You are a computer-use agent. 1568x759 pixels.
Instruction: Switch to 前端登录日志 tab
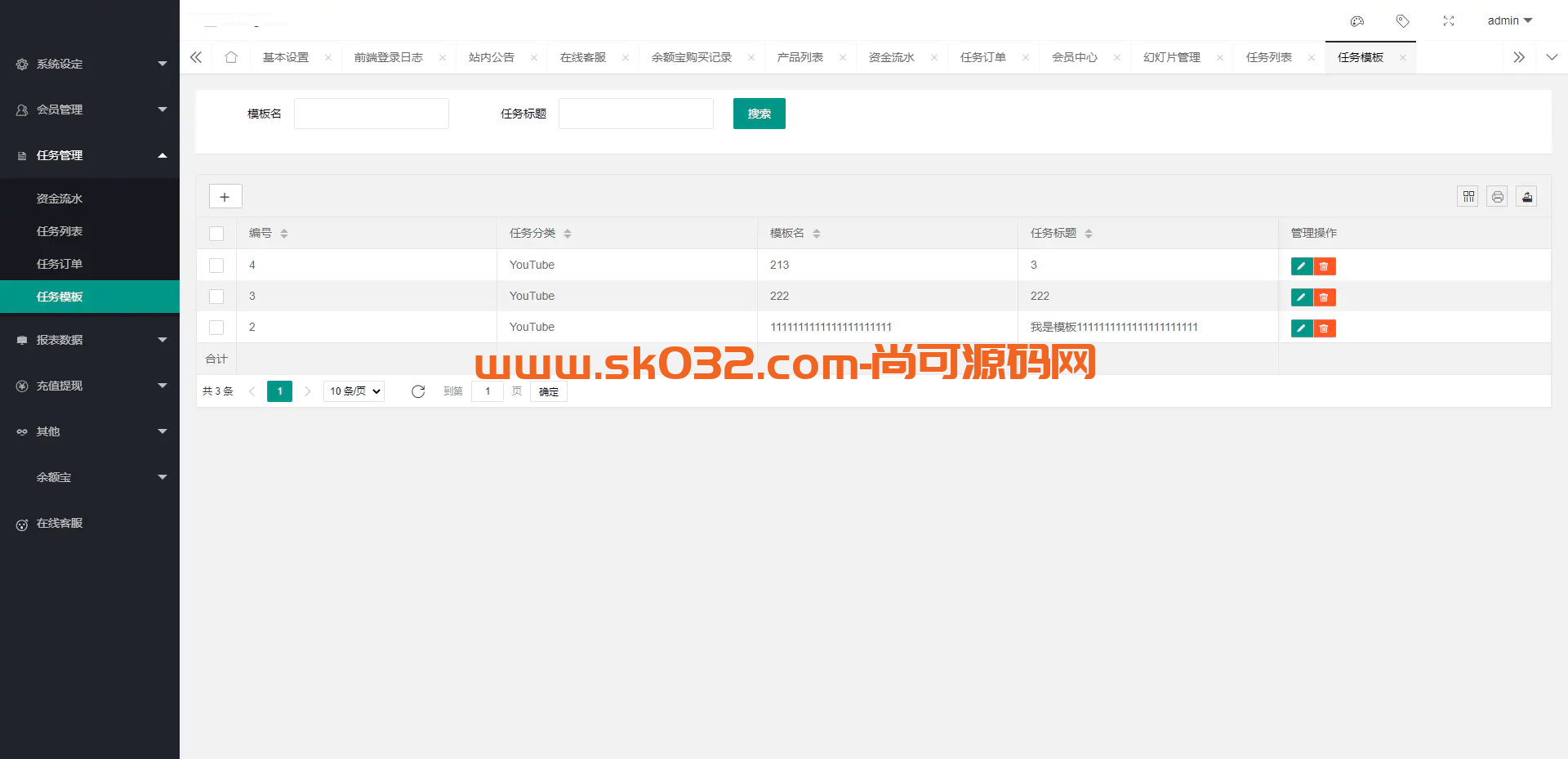coord(389,57)
